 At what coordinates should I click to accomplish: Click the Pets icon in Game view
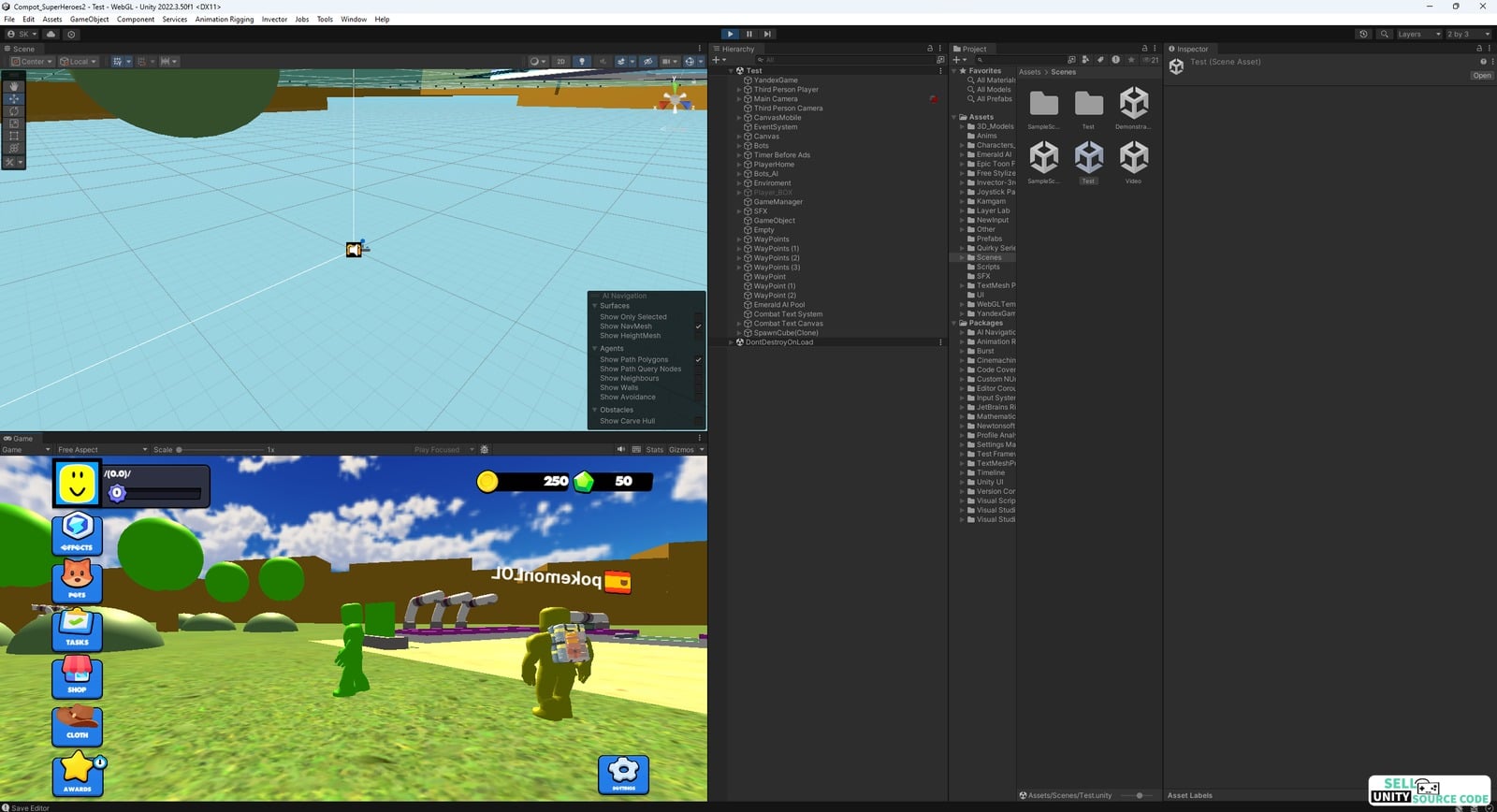coord(77,581)
